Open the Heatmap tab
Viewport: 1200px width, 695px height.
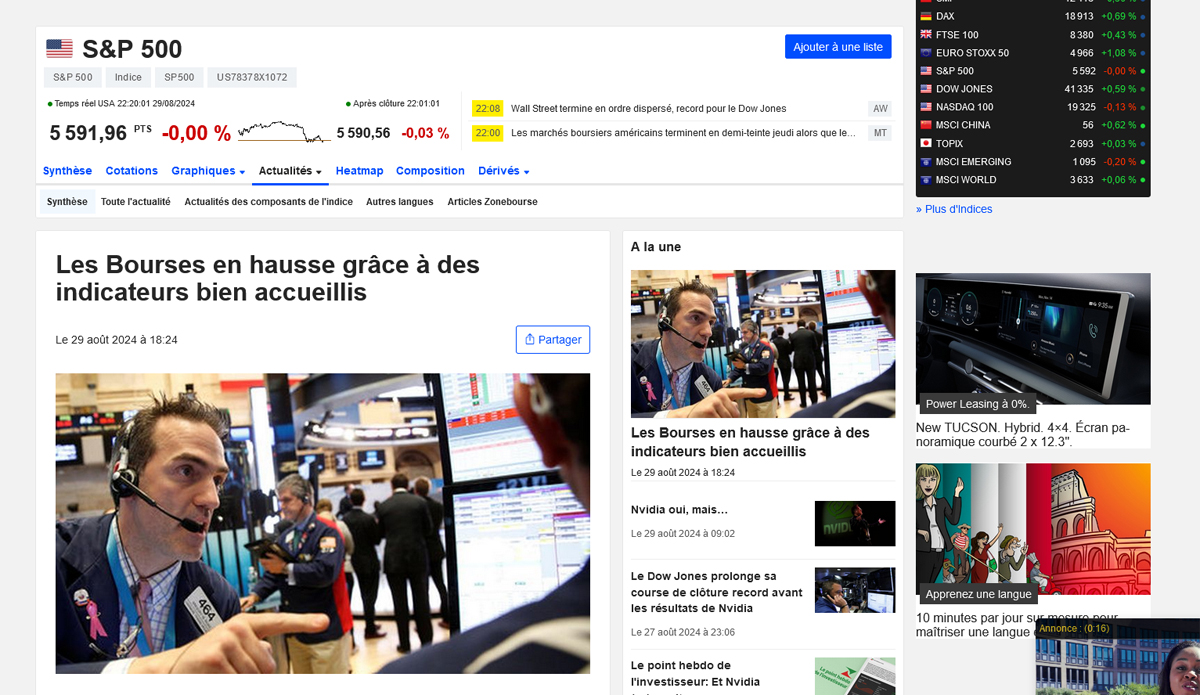359,171
